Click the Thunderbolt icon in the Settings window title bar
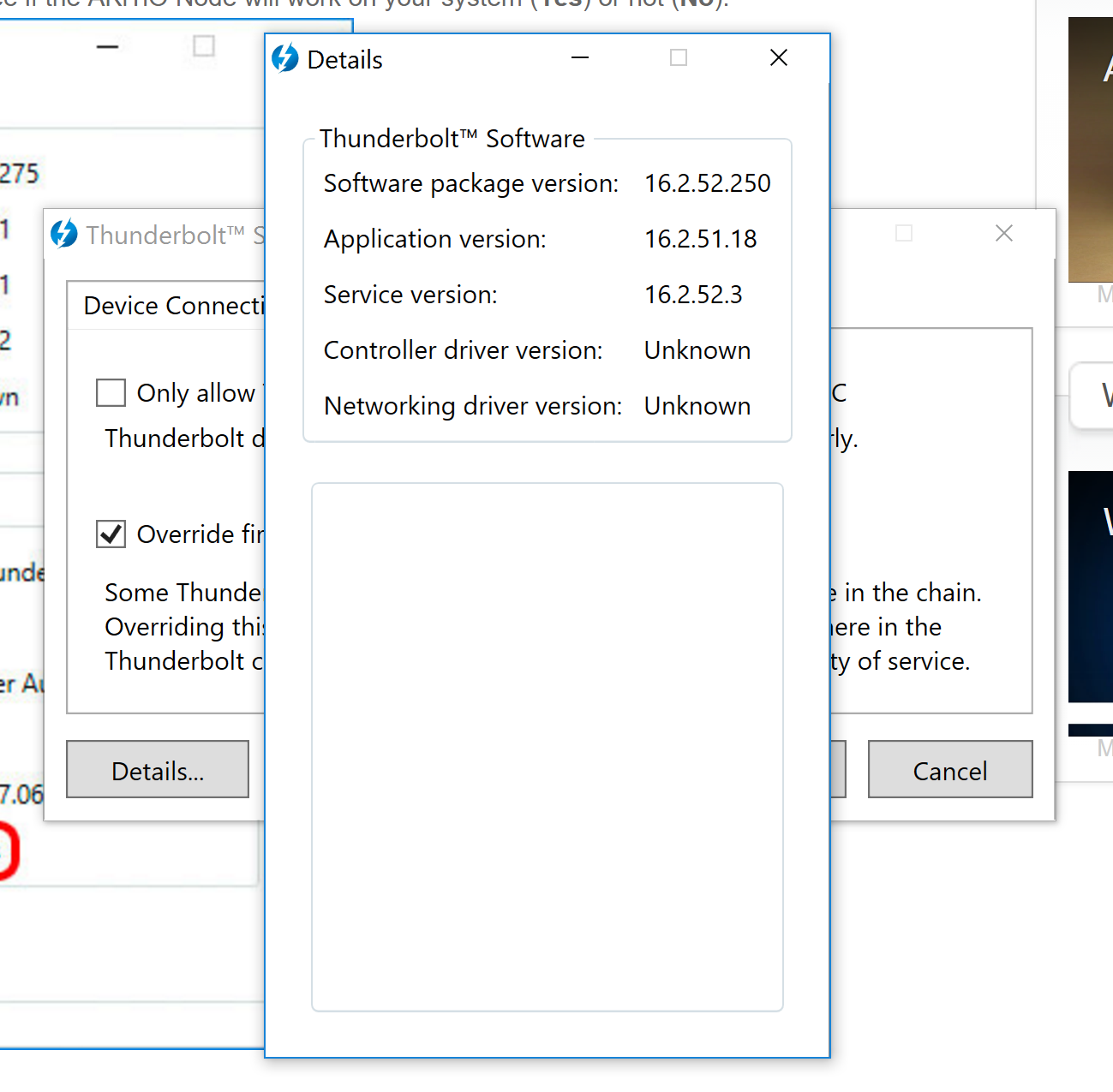This screenshot has height=1092, width=1113. coord(64,233)
